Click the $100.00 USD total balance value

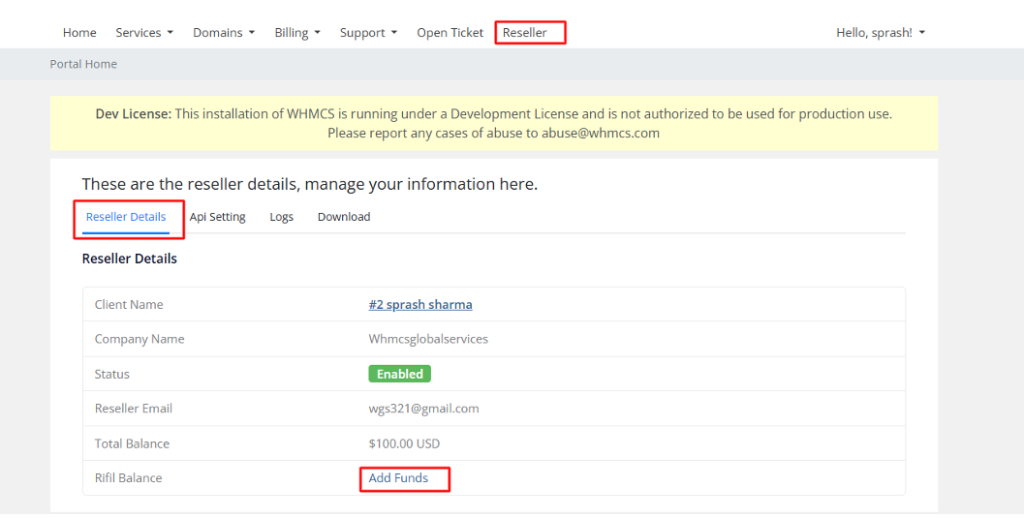tap(404, 444)
